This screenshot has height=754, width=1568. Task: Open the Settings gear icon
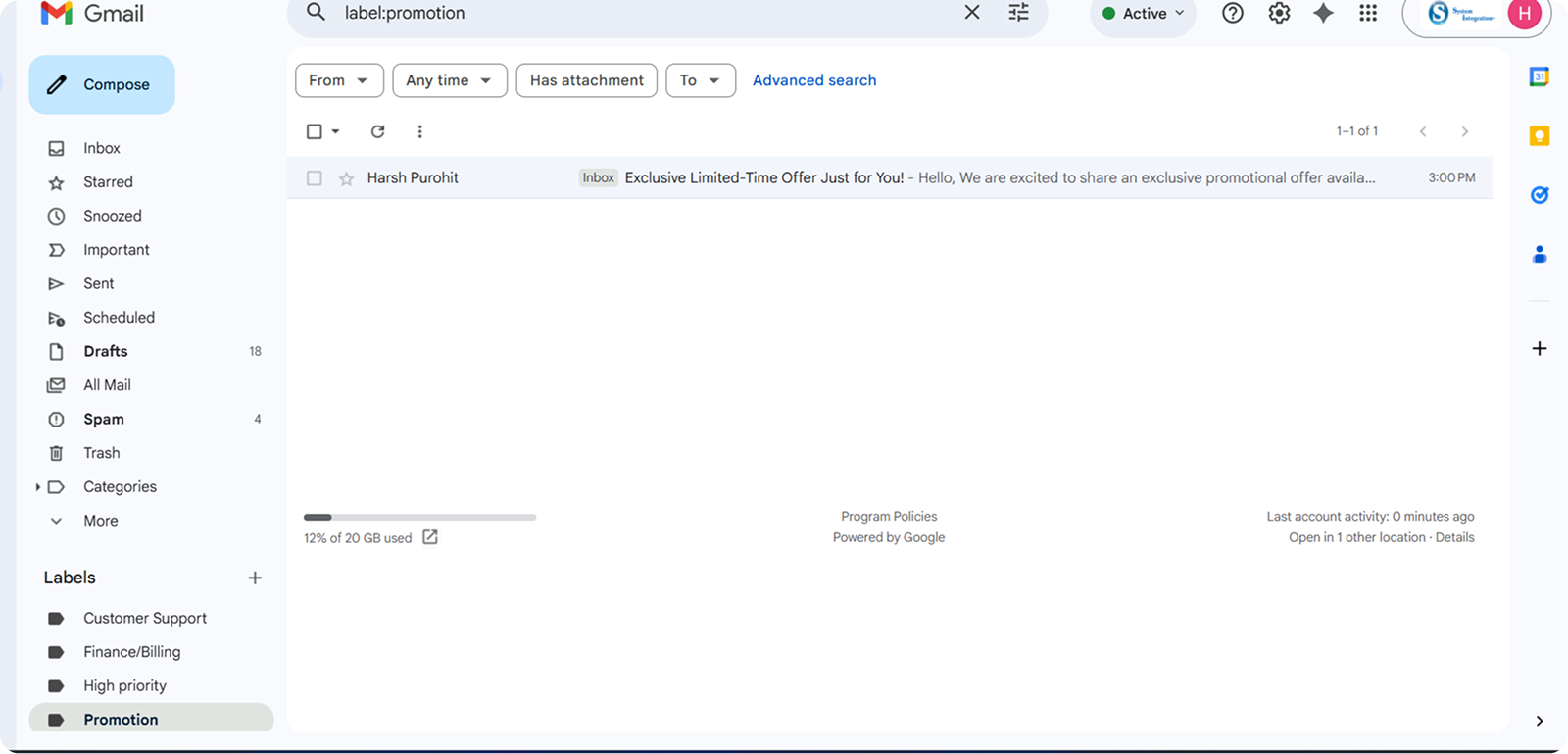(1279, 13)
